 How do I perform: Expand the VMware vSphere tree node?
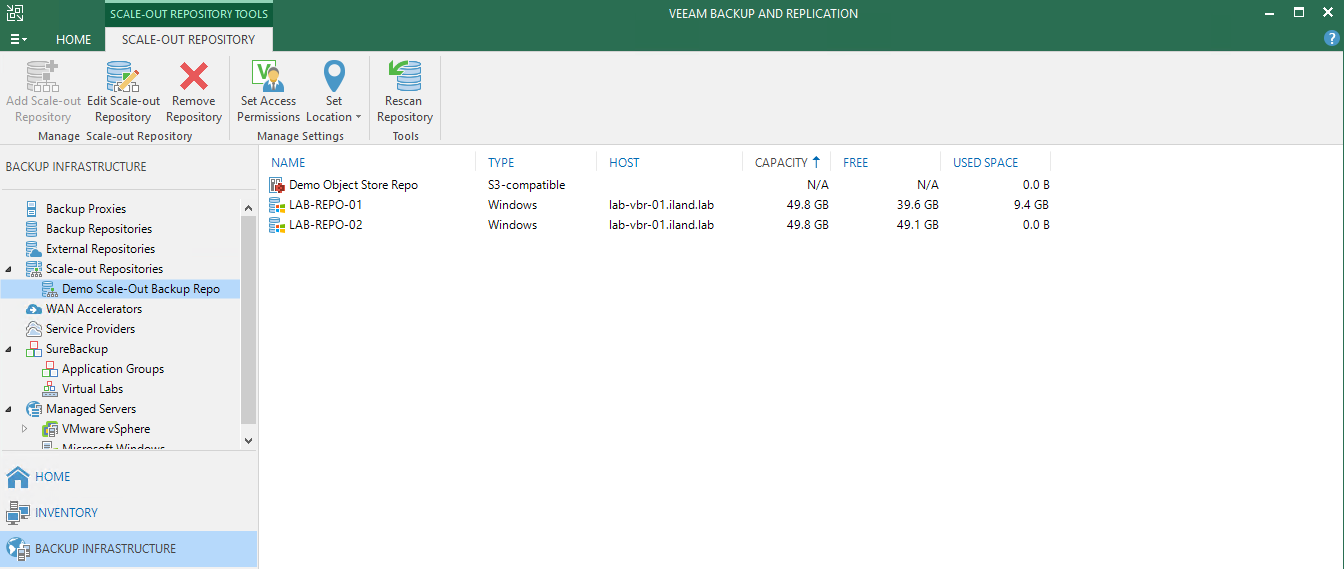coord(25,429)
